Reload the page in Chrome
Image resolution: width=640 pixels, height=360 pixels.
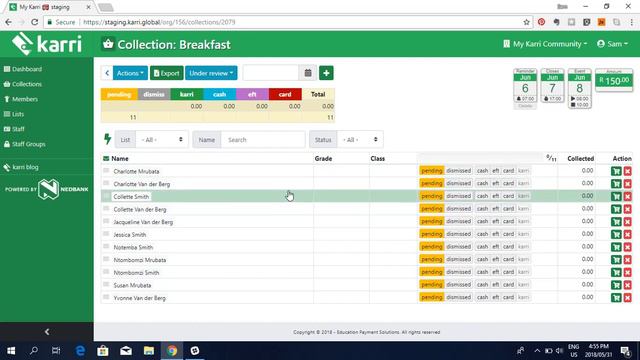[x=35, y=22]
